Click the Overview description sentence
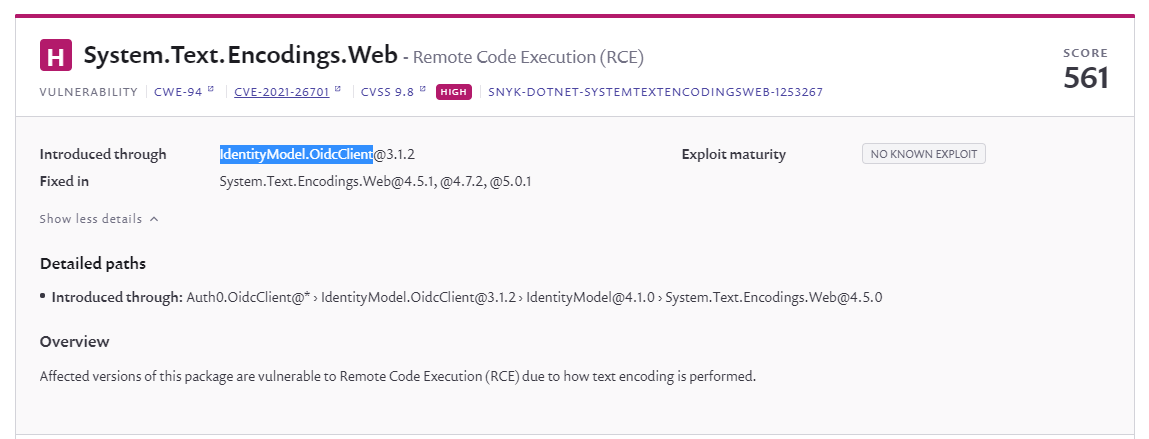Image resolution: width=1149 pixels, height=439 pixels. tap(397, 377)
